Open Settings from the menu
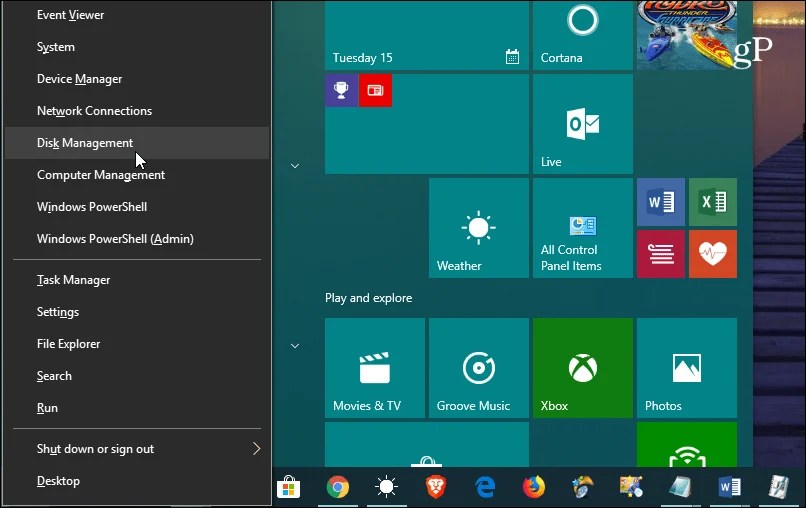This screenshot has height=508, width=806. (137, 312)
